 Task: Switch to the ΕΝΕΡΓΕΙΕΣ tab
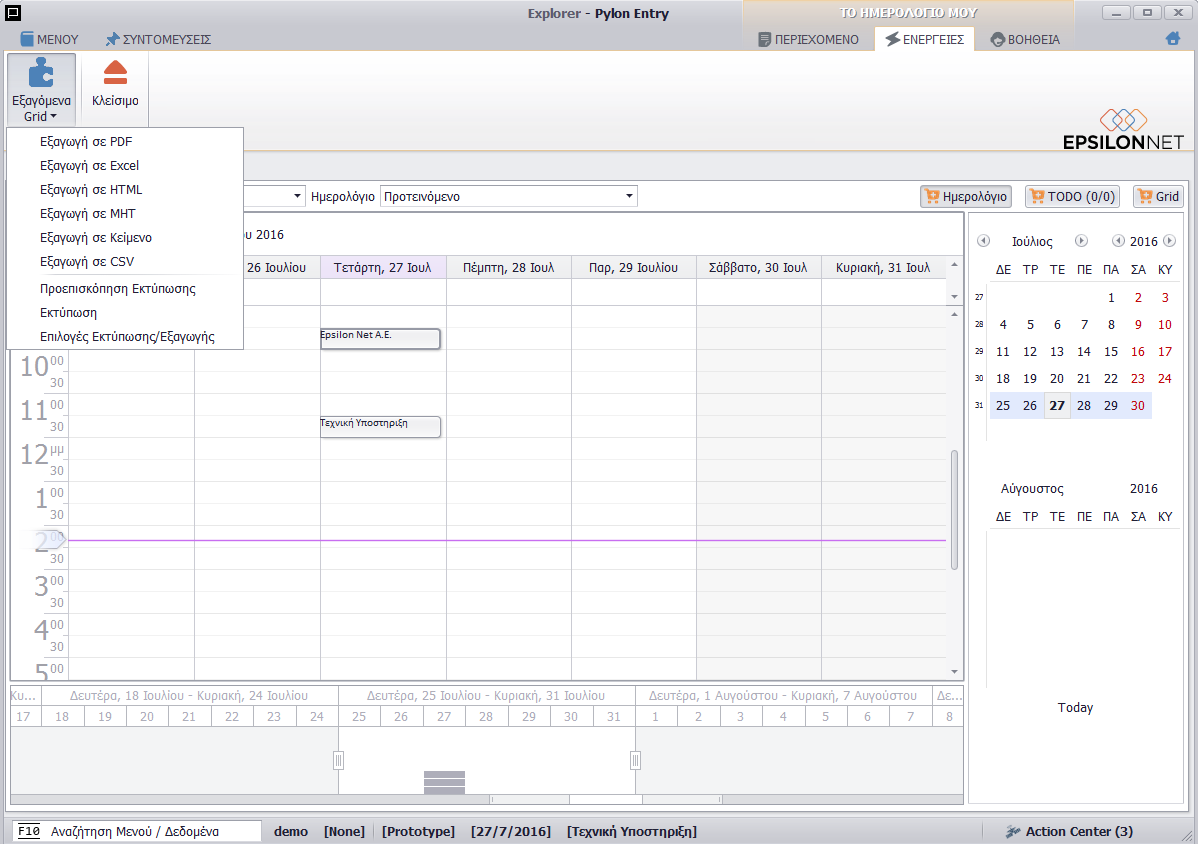point(924,39)
